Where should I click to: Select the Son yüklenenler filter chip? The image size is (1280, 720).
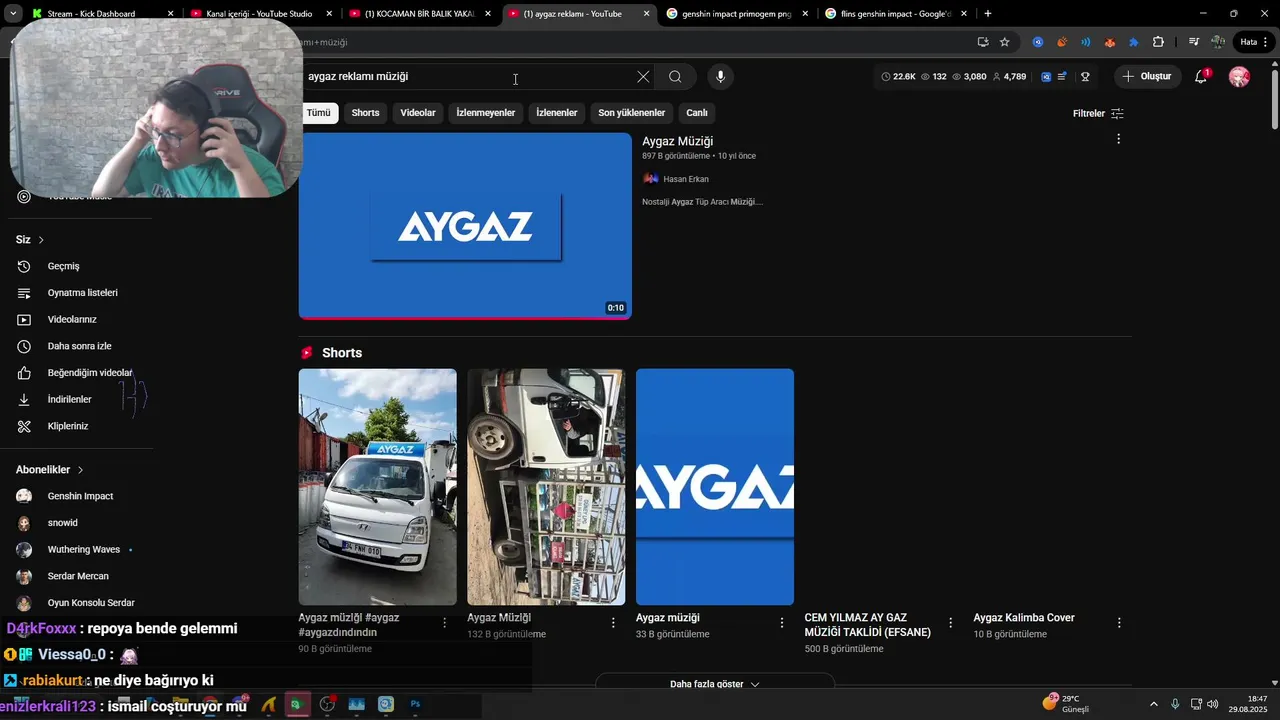click(632, 113)
